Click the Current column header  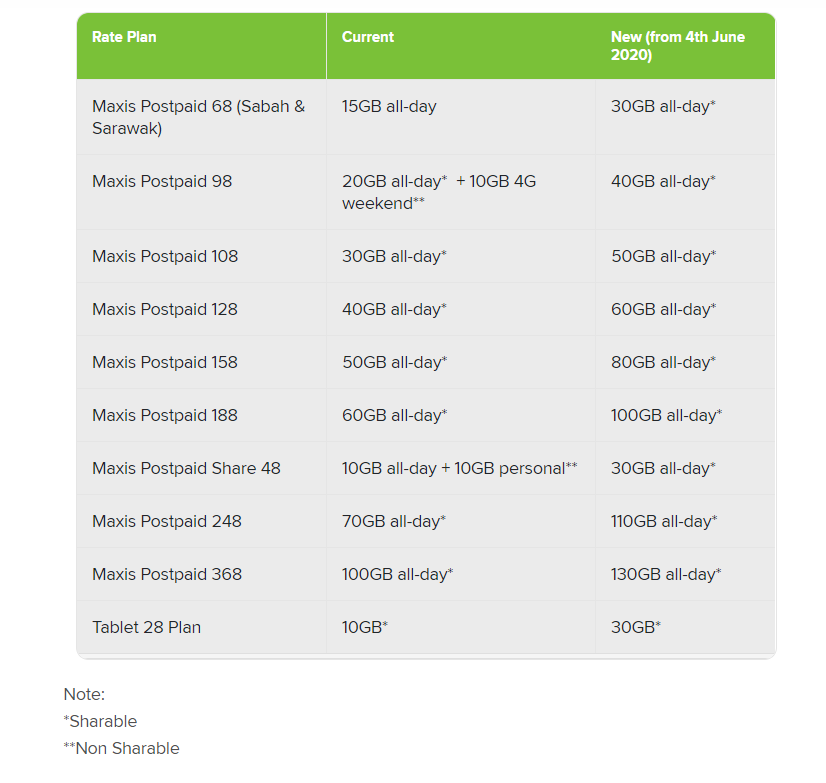point(368,37)
